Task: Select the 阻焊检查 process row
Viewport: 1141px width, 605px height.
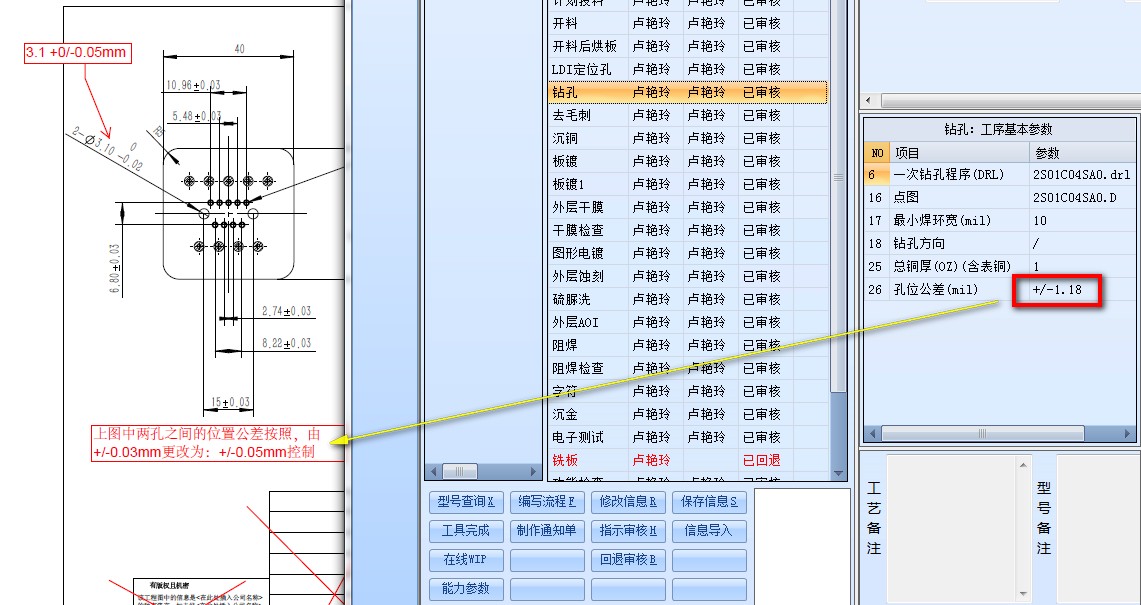Action: tap(688, 368)
